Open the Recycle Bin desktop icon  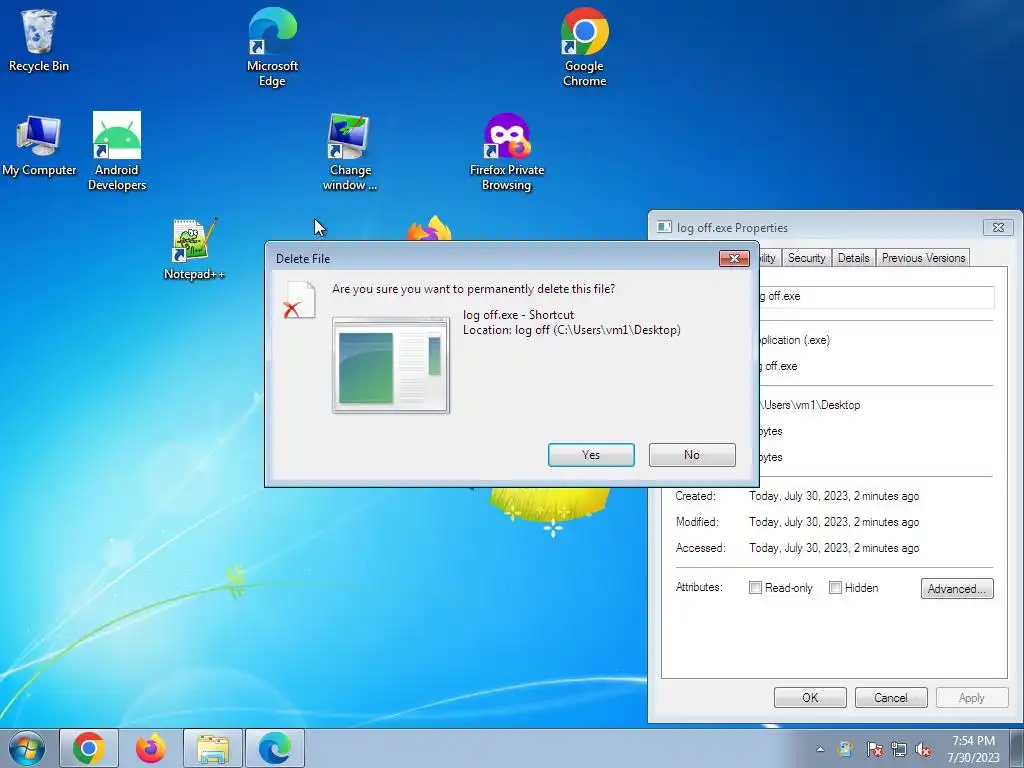click(39, 40)
